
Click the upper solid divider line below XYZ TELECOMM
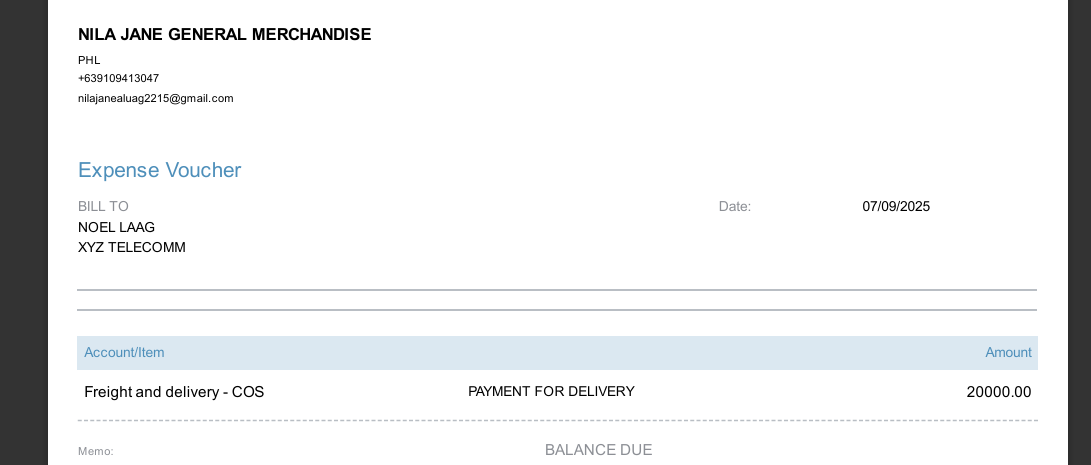(556, 290)
